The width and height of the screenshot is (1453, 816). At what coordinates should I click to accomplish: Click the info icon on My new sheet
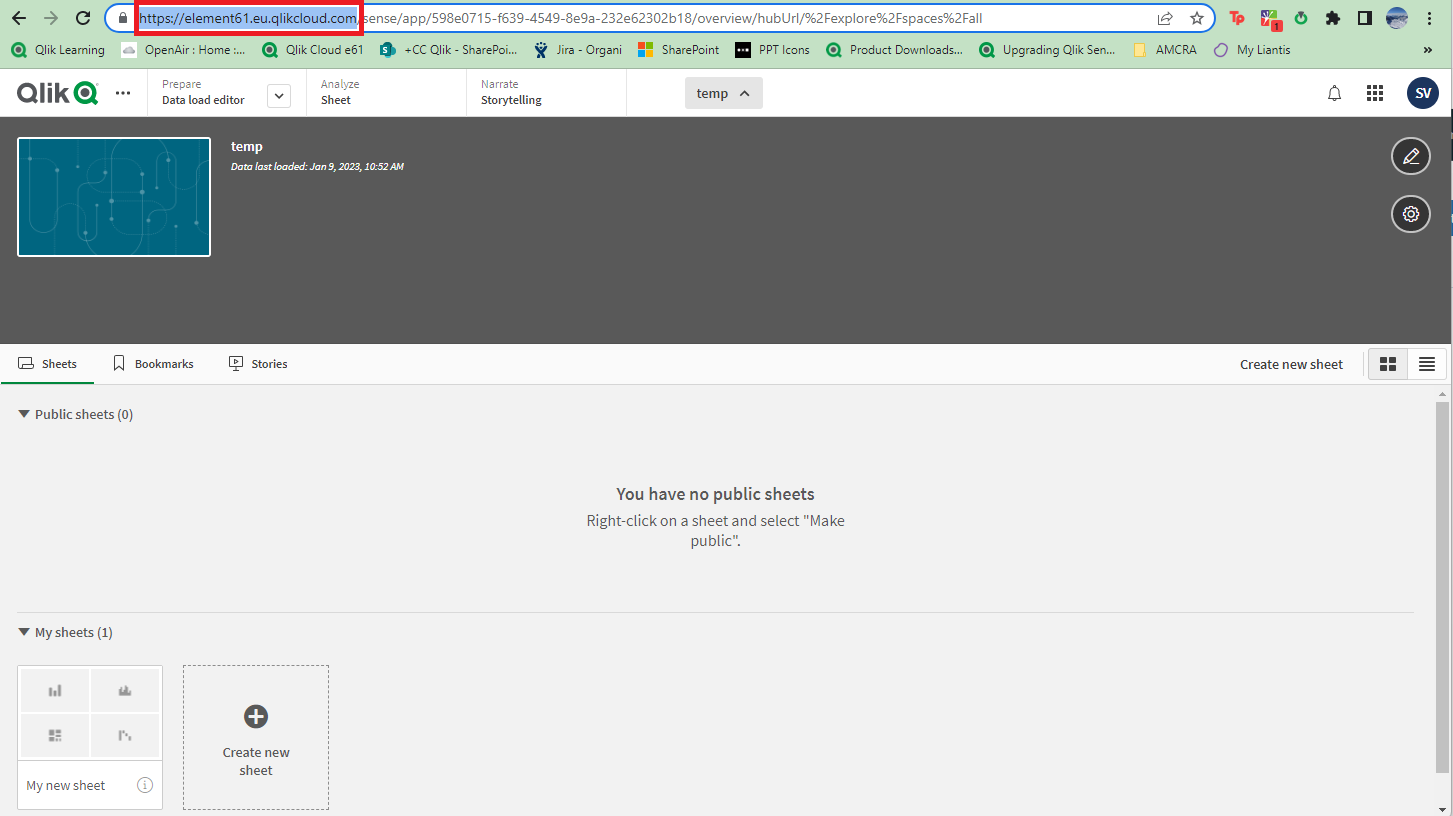(145, 785)
